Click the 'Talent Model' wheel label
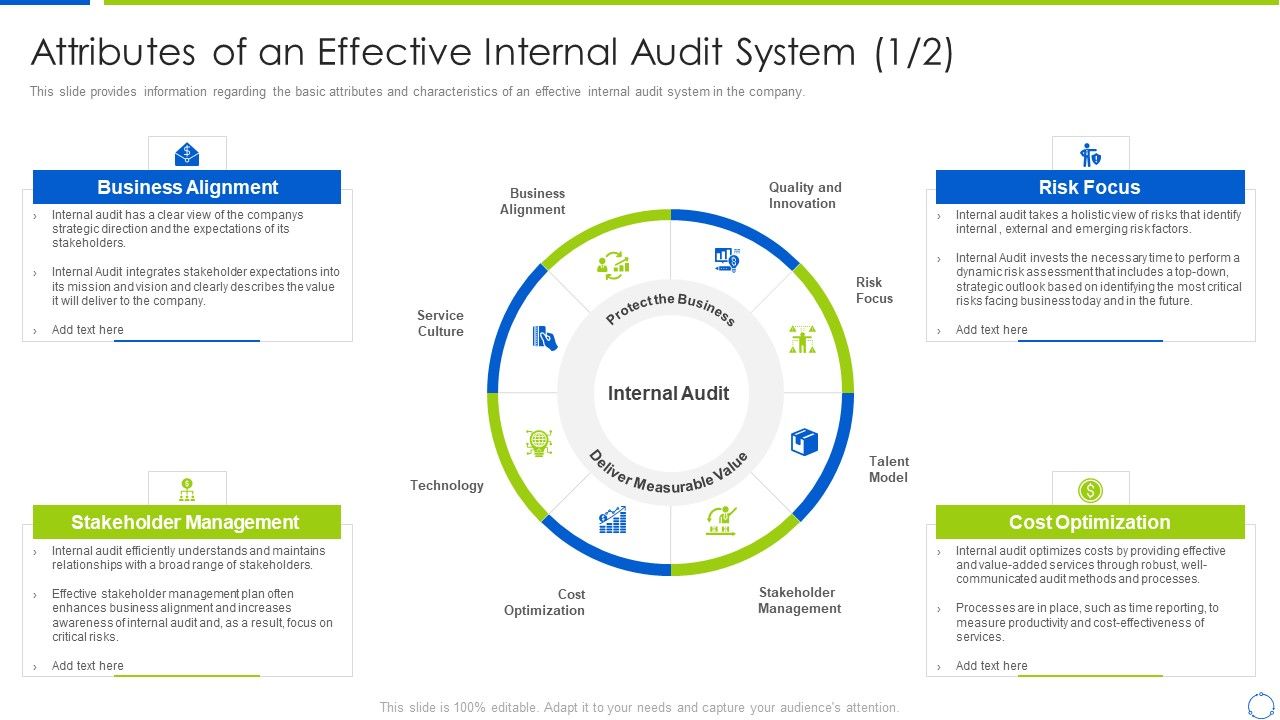Viewport: 1280px width, 720px height. click(889, 469)
